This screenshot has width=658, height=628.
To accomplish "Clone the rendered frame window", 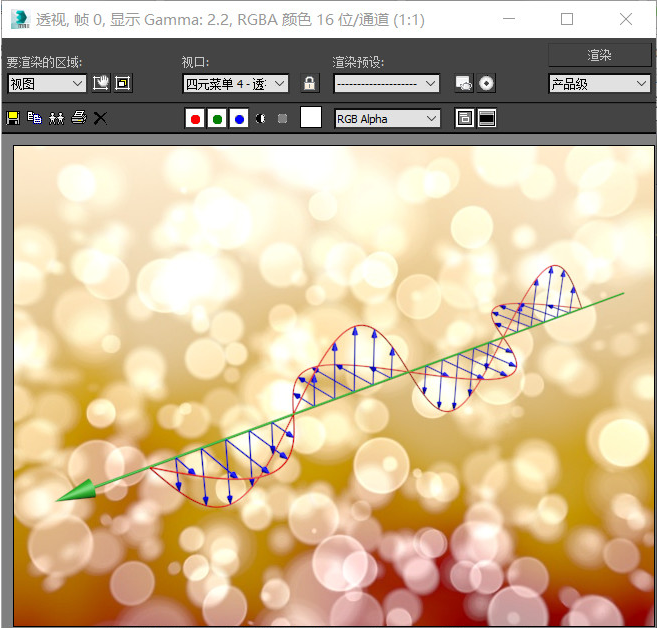I will coord(57,118).
